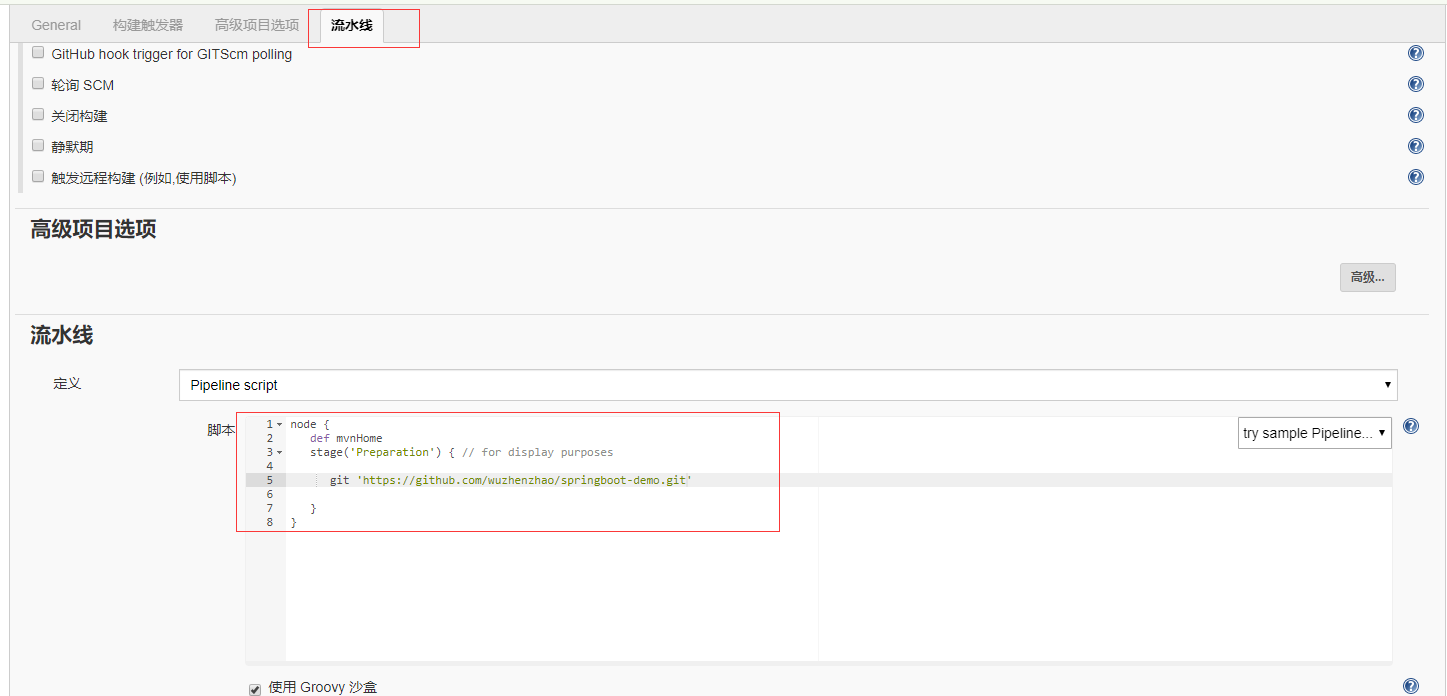Screen dimensions: 1447x696
Task: Open help icon for 静默期
Action: coord(1415,146)
